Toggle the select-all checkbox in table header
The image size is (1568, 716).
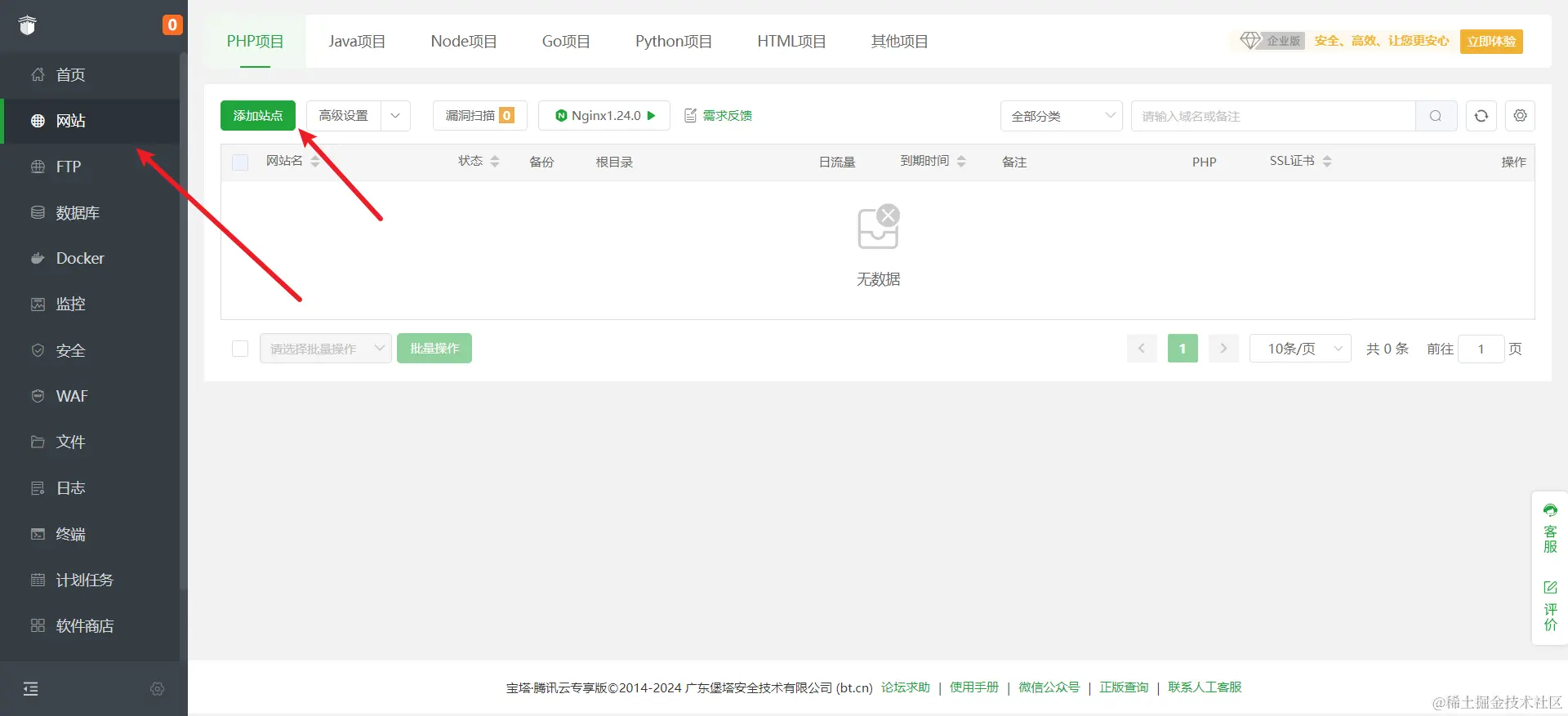click(x=240, y=162)
